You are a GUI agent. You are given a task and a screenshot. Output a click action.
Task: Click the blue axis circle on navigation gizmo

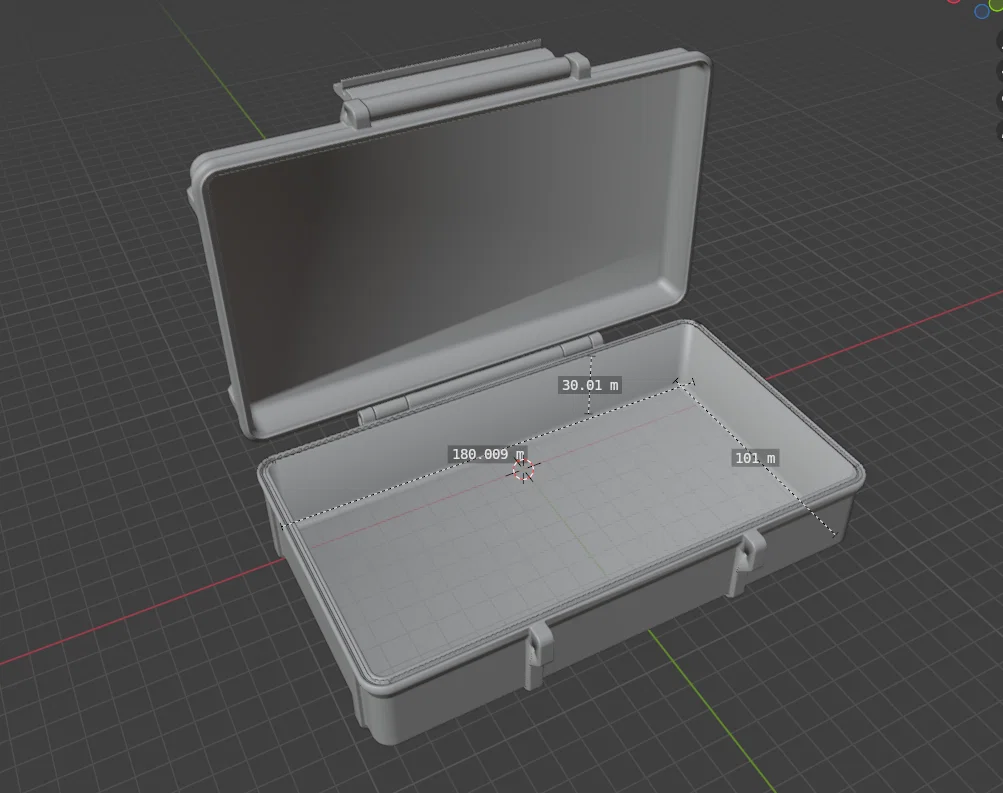[982, 11]
